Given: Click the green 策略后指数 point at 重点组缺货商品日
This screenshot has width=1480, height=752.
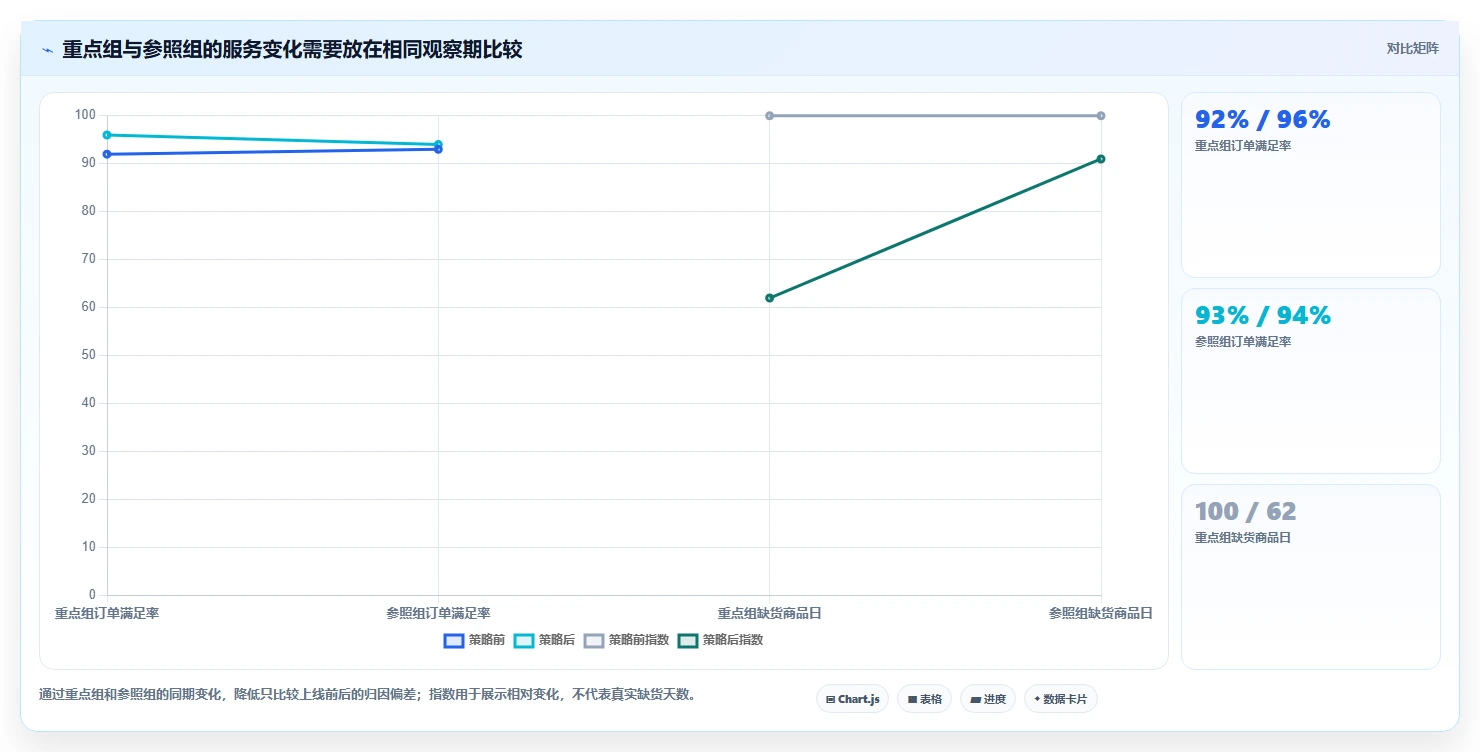Looking at the screenshot, I should [769, 298].
